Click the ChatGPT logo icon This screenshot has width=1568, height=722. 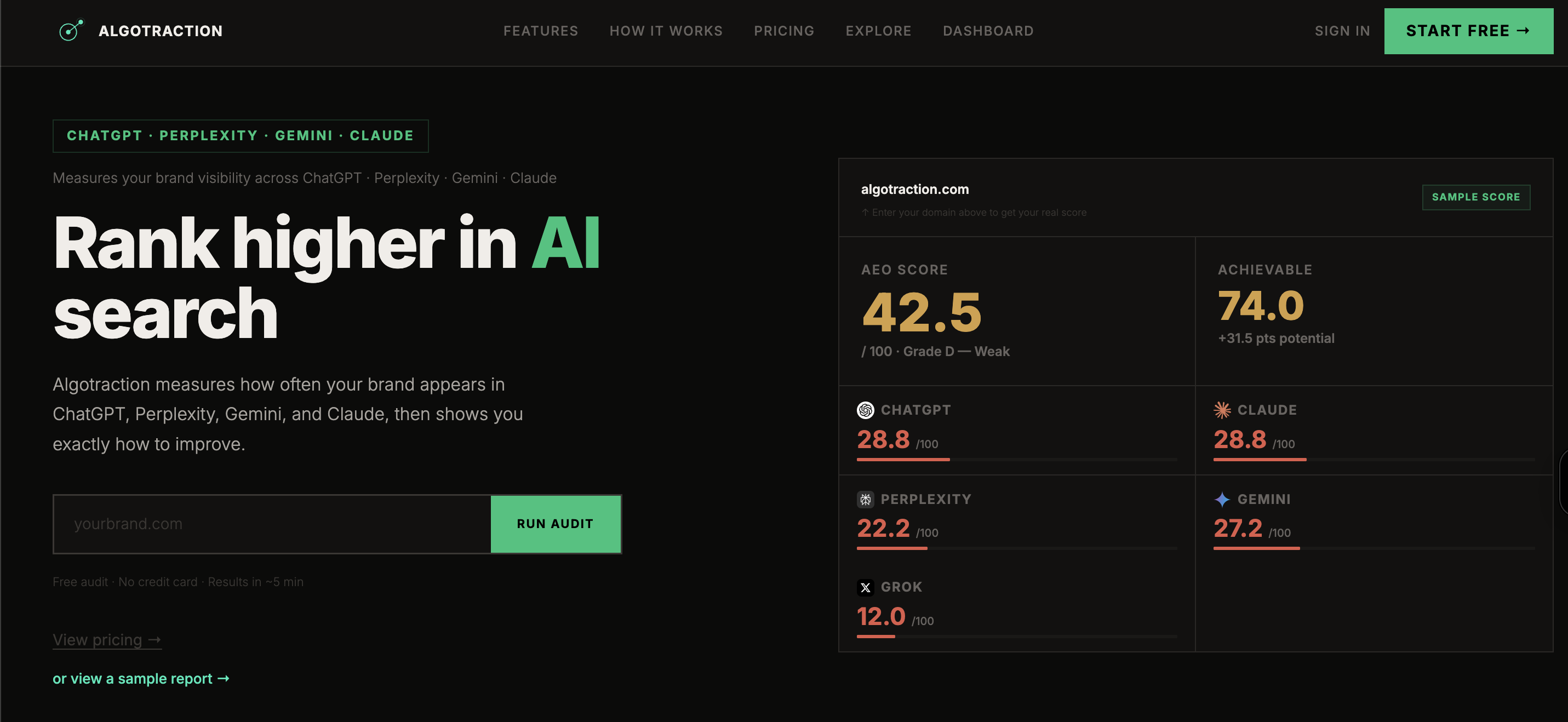pos(865,410)
